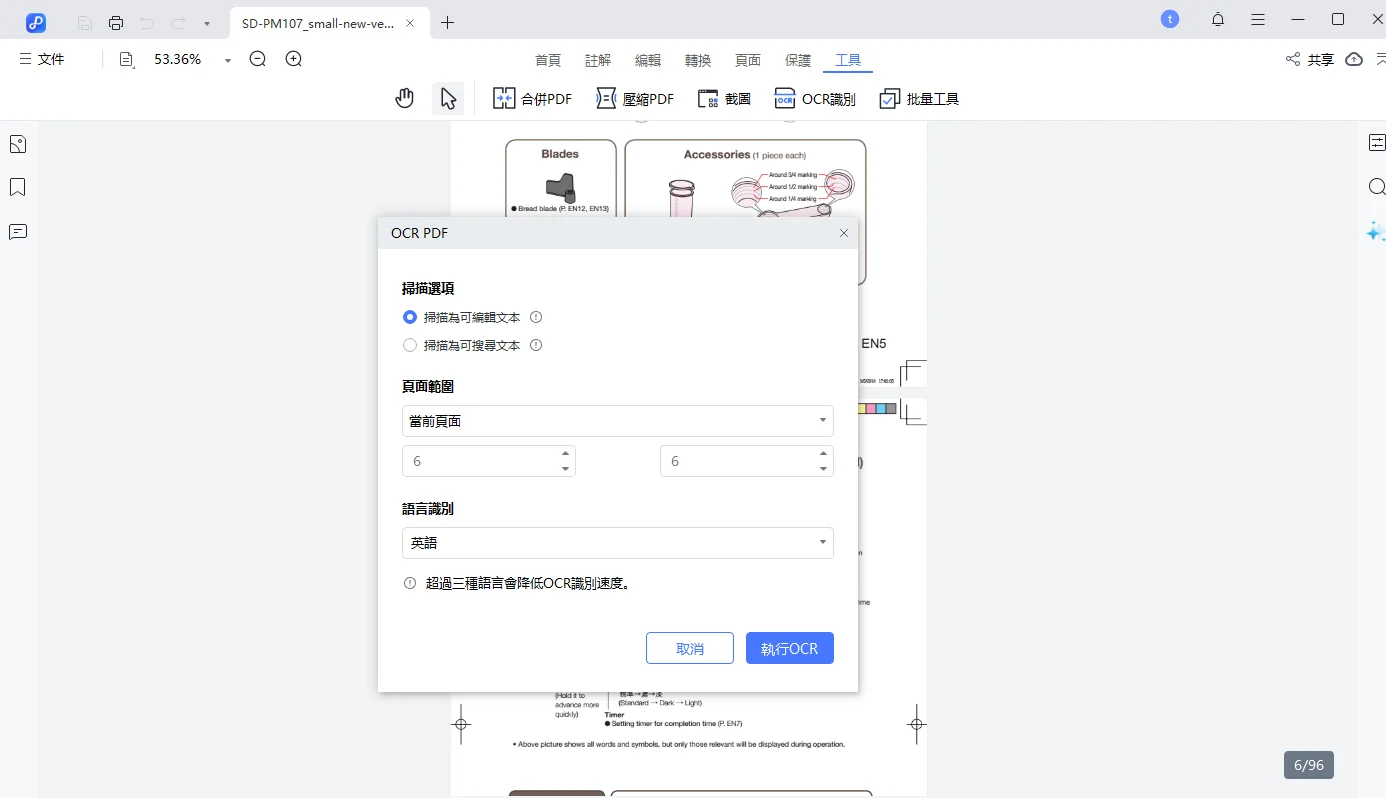
Task: Close the OCR PDF dialog
Action: 844,233
